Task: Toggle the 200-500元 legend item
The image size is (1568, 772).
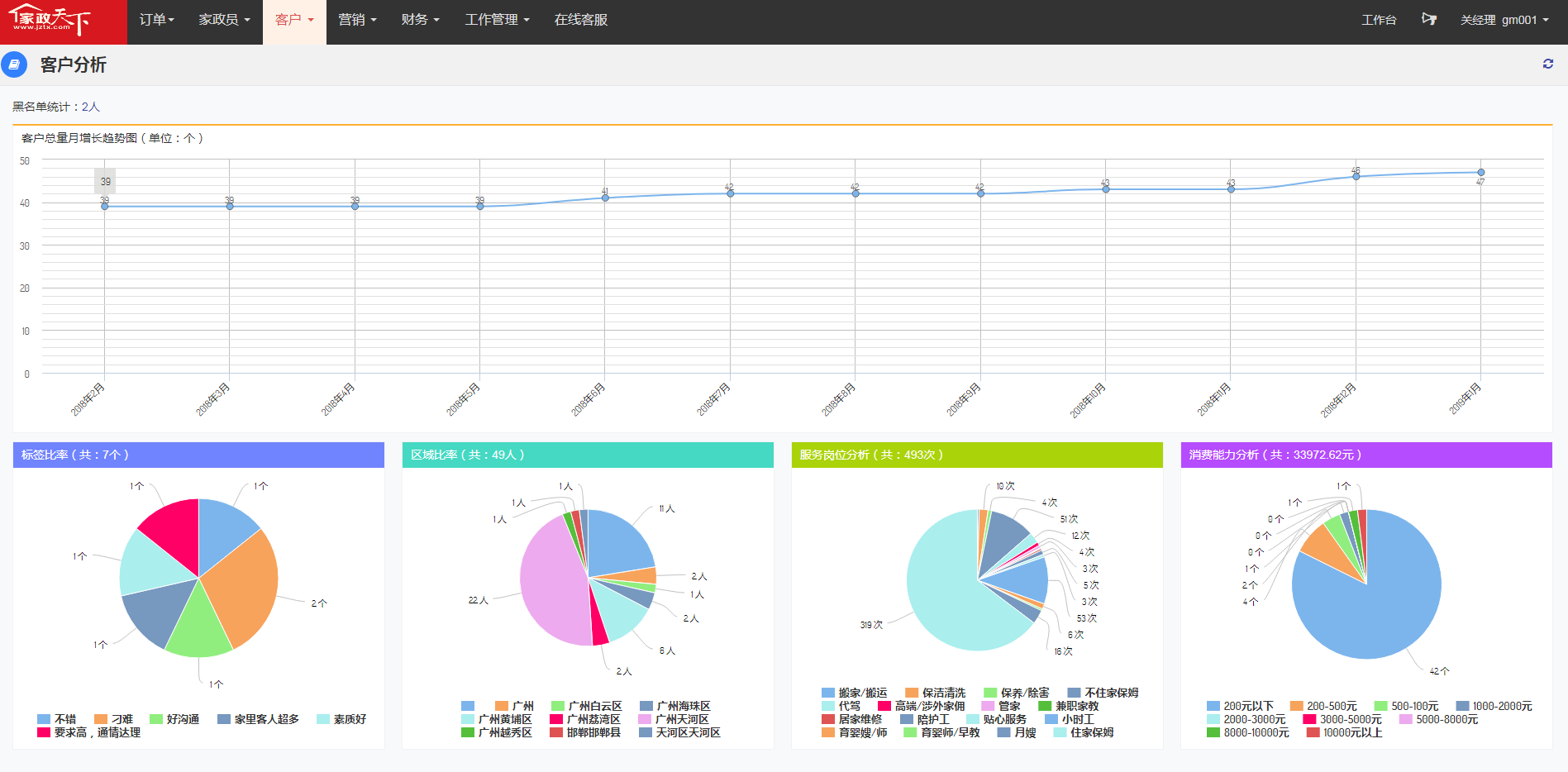Action: tap(1323, 706)
